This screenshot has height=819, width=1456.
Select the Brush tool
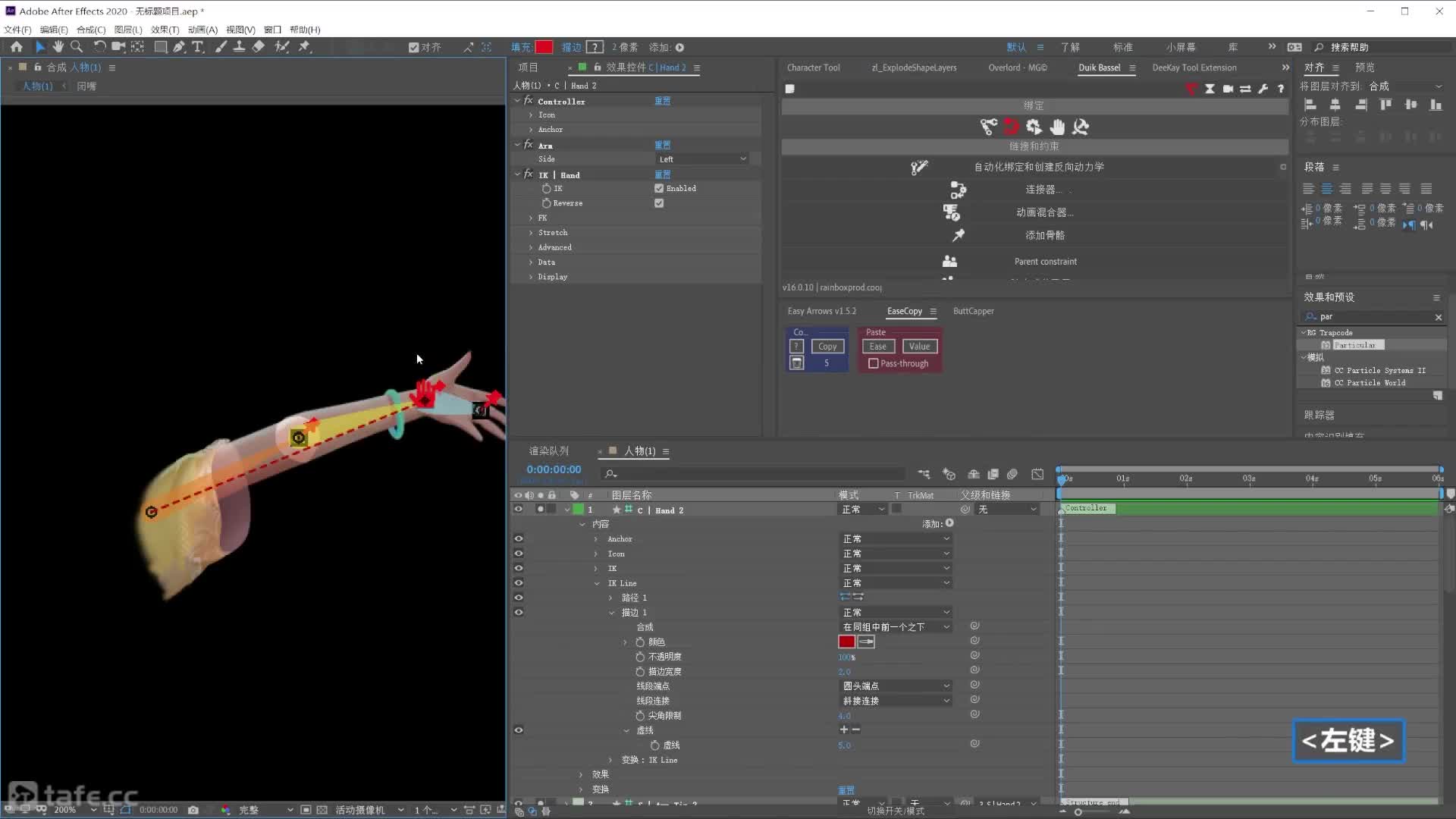(x=221, y=47)
